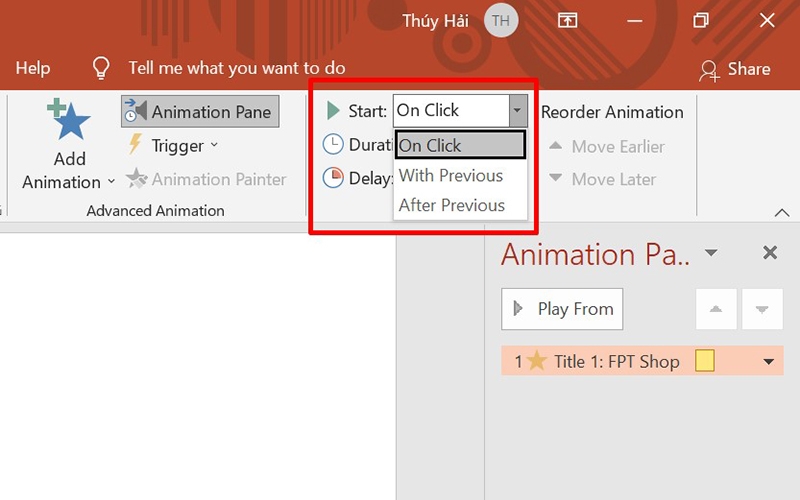Choose With Previous from the Start list
Viewport: 800px width, 500px height.
pyautogui.click(x=460, y=176)
